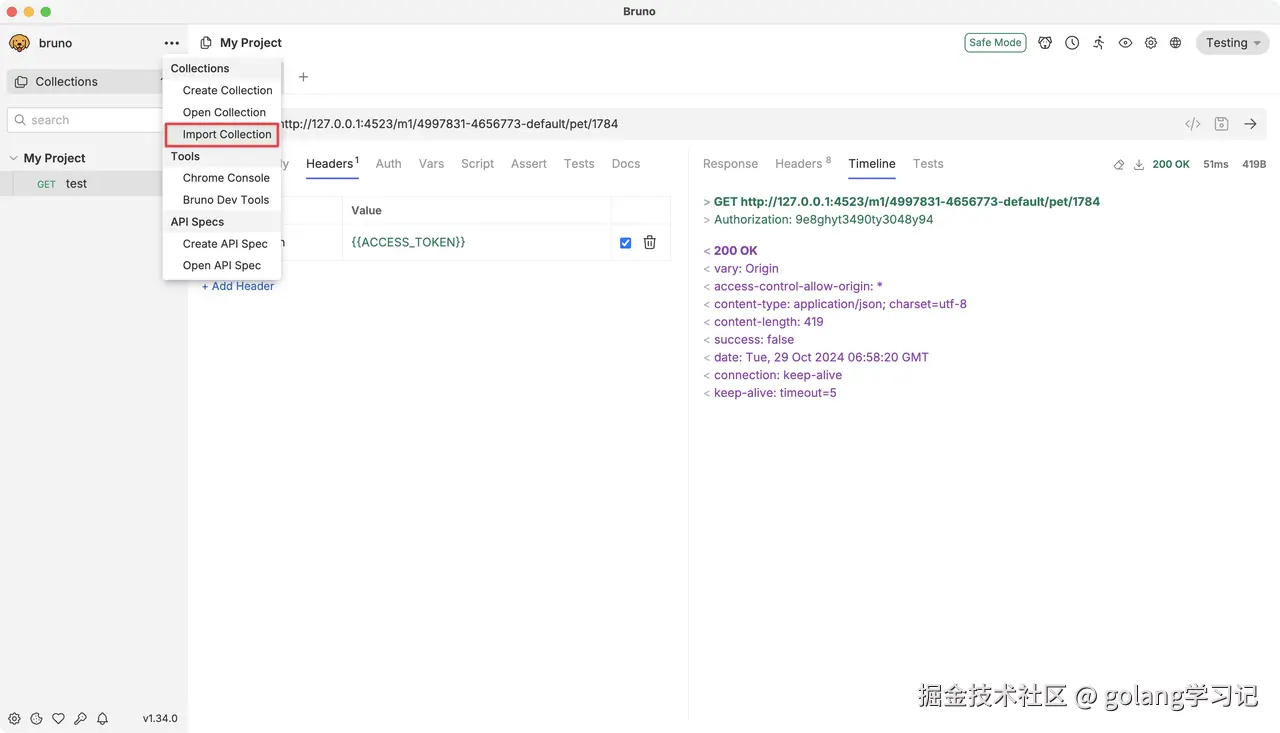The height and width of the screenshot is (733, 1280).
Task: Click the date line in timeline
Action: click(x=816, y=357)
